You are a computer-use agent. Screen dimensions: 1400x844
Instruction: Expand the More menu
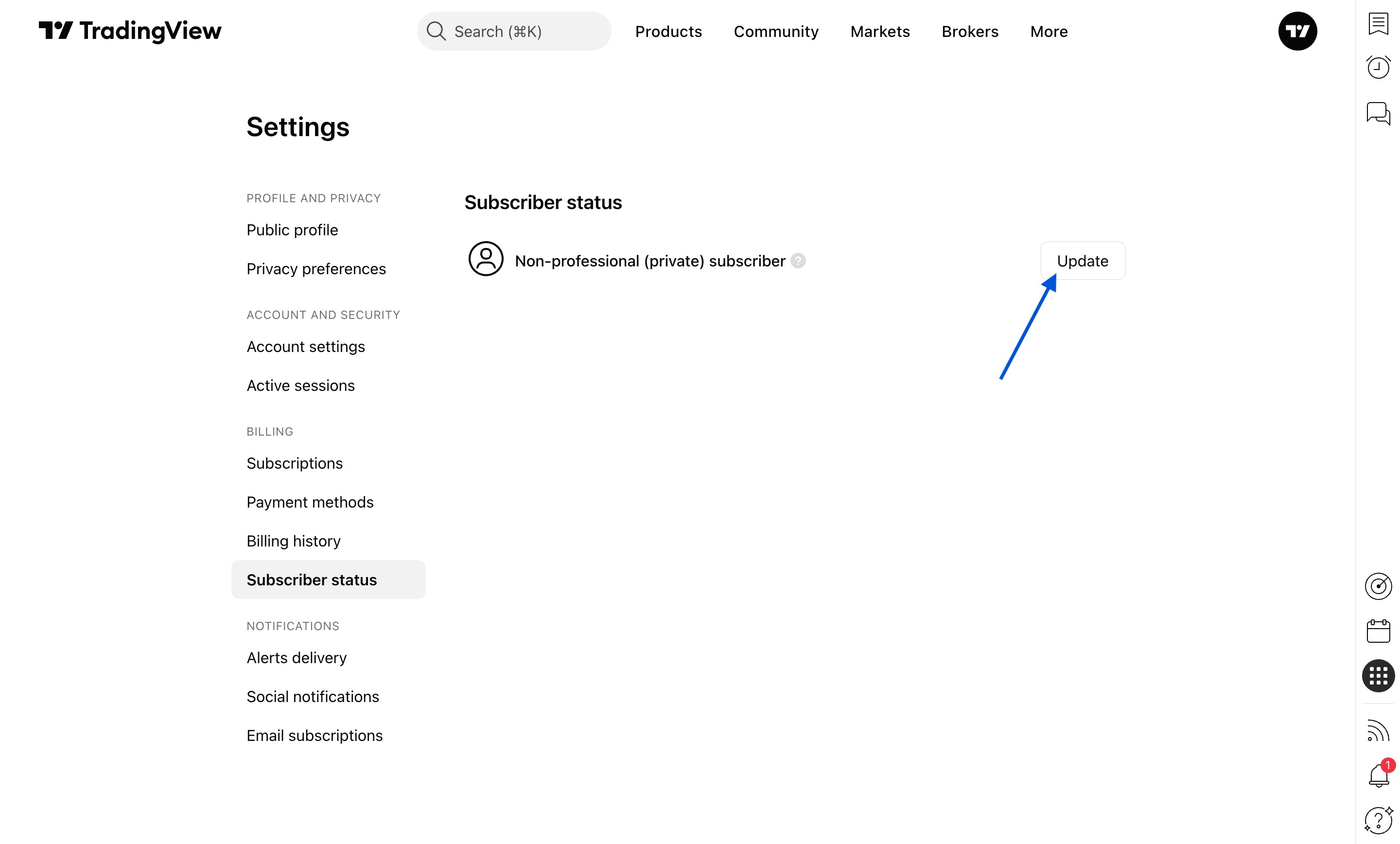pyautogui.click(x=1048, y=31)
